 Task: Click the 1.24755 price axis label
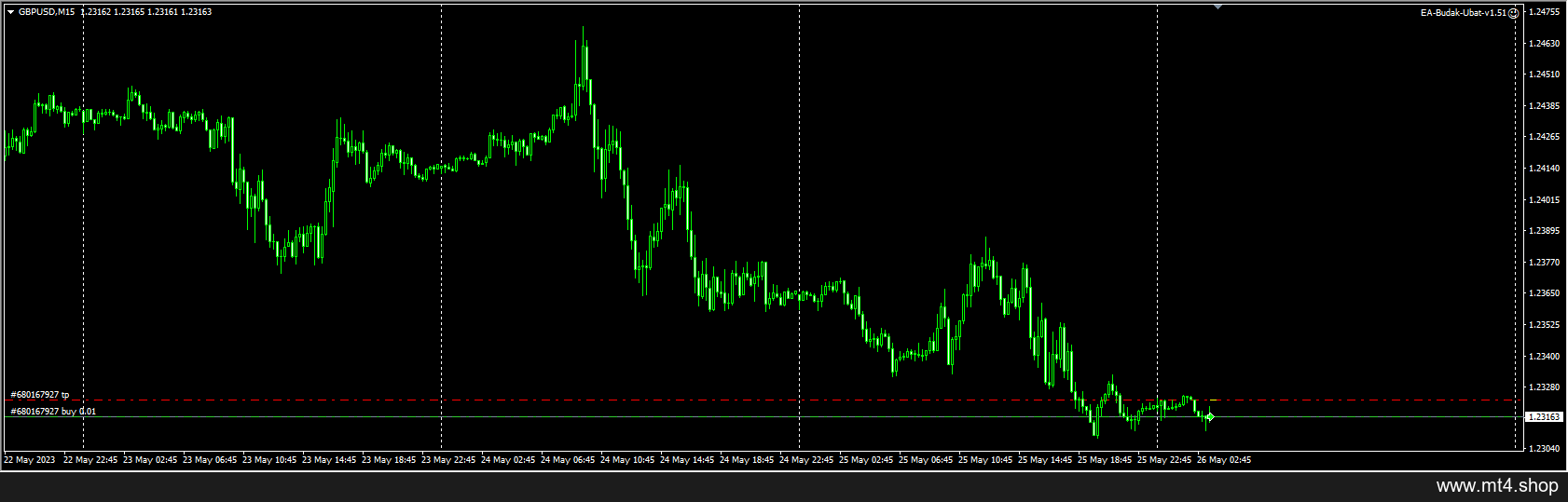(x=1545, y=12)
